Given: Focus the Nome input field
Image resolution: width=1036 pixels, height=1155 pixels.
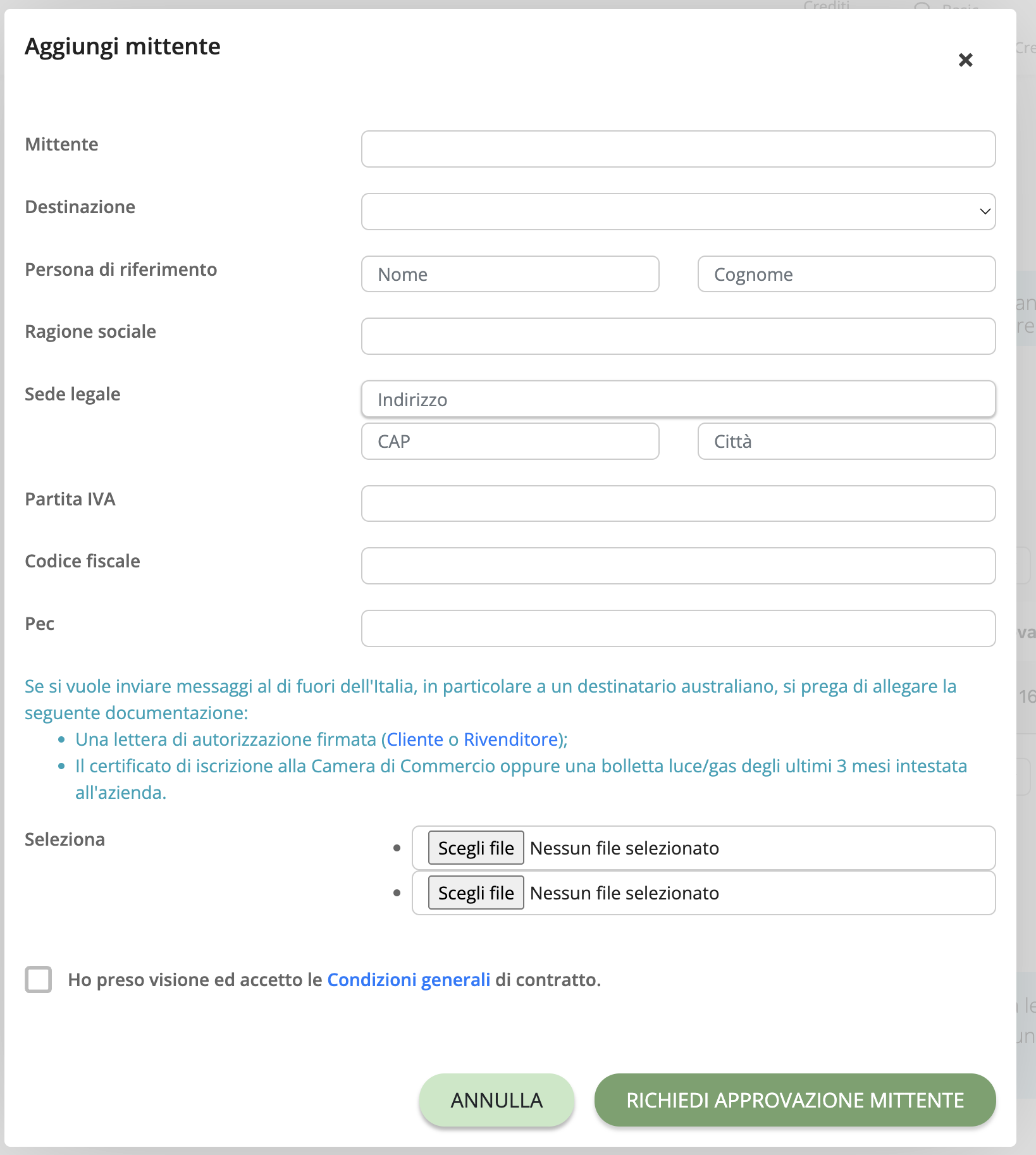Looking at the screenshot, I should [510, 274].
